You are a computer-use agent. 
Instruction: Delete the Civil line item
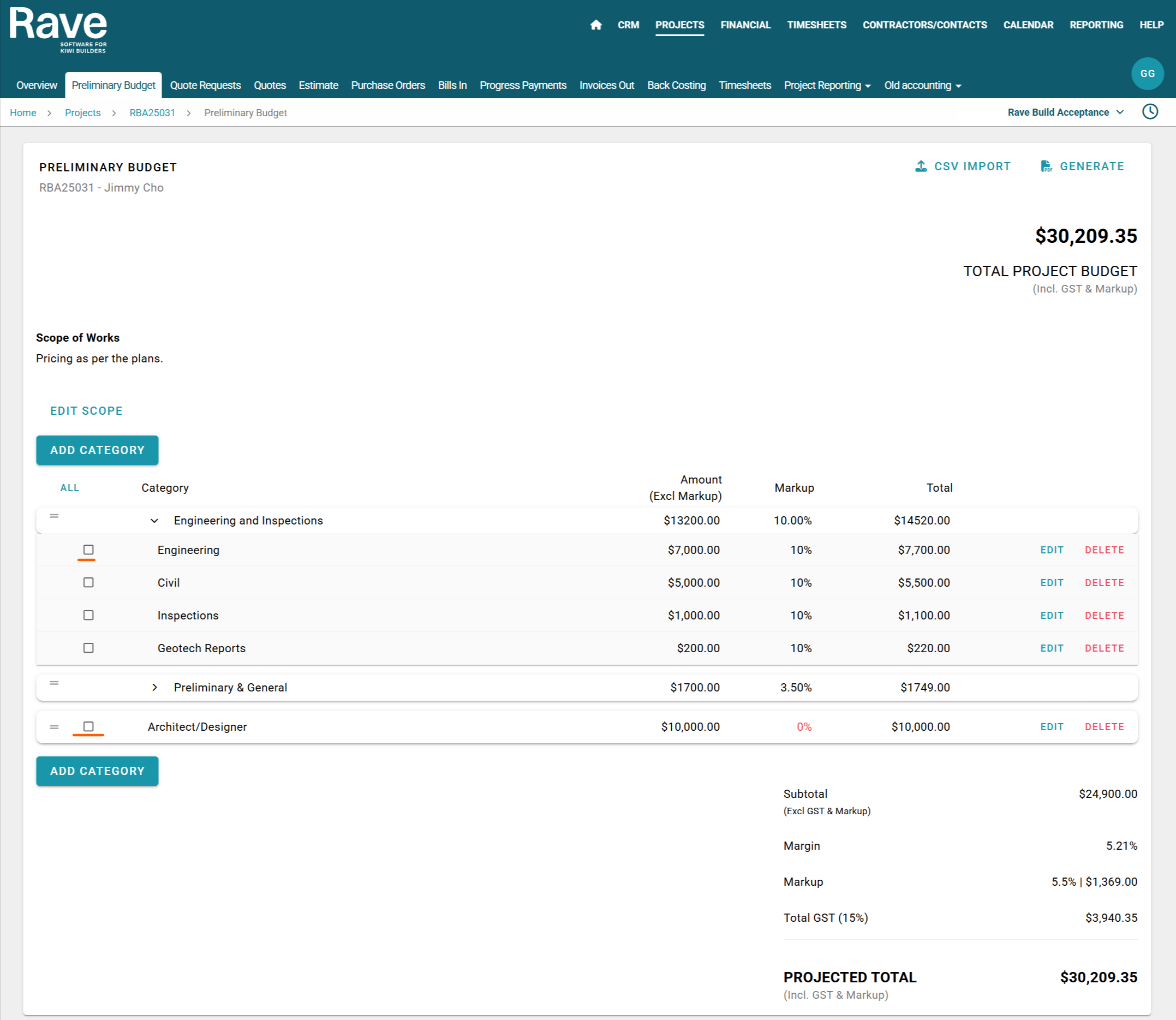click(x=1104, y=583)
